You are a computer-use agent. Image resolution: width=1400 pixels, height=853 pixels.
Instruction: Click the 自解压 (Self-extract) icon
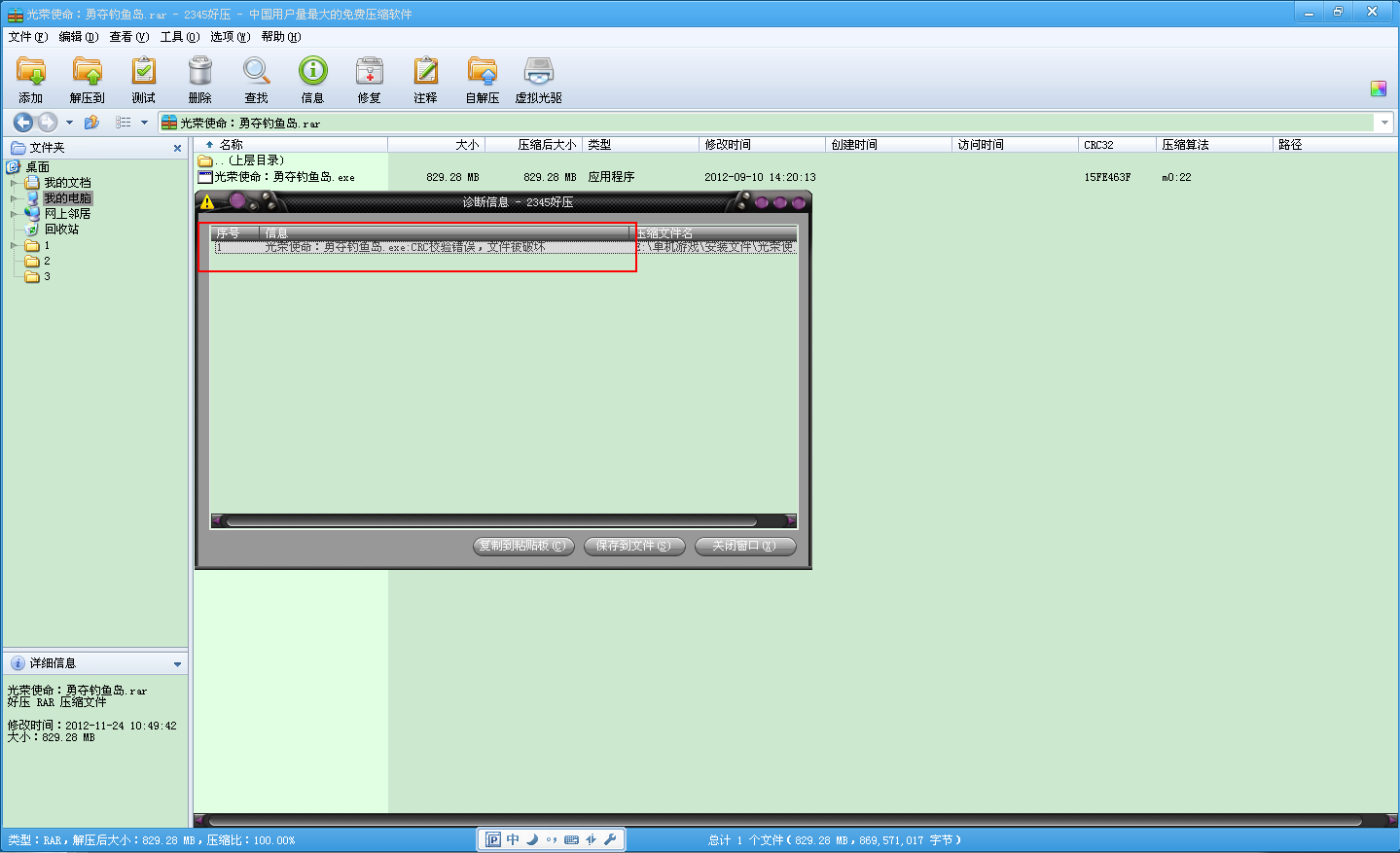[483, 71]
